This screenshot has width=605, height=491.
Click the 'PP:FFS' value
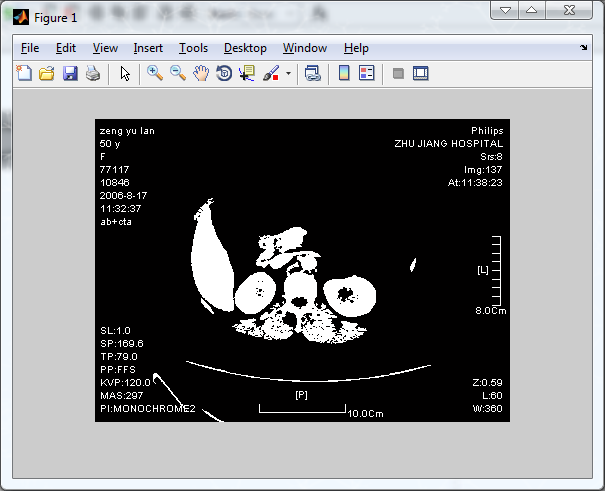click(118, 370)
